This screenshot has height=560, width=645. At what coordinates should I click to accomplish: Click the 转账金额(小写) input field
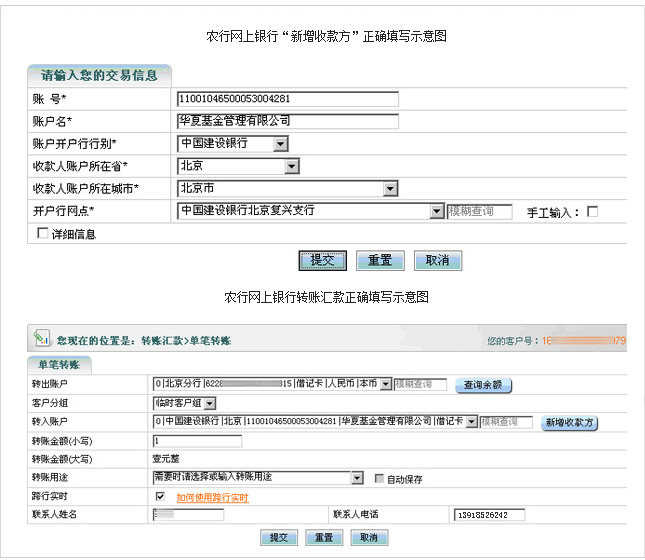pos(197,441)
